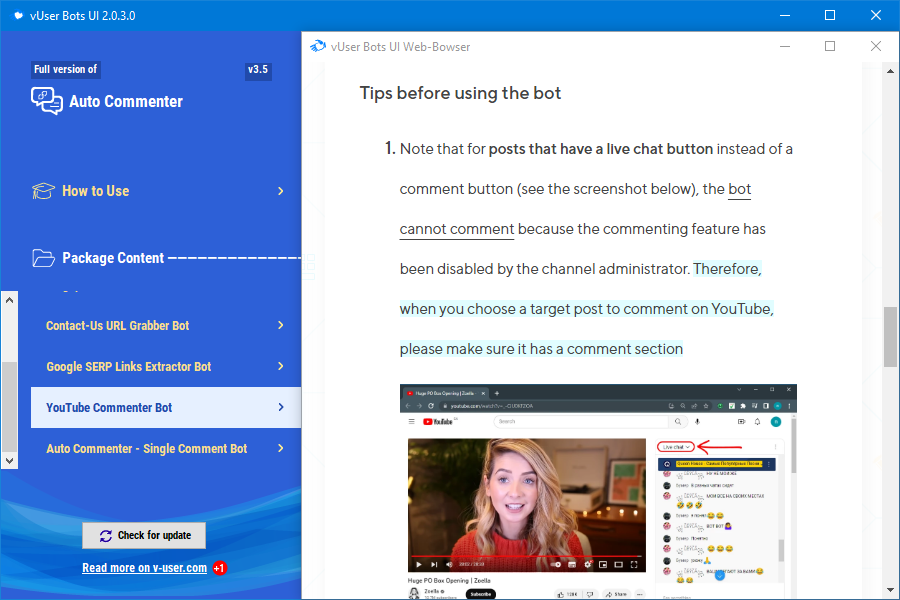The height and width of the screenshot is (600, 900).
Task: Open the Google SERP Links Extractor Bot entry
Action: coord(166,366)
